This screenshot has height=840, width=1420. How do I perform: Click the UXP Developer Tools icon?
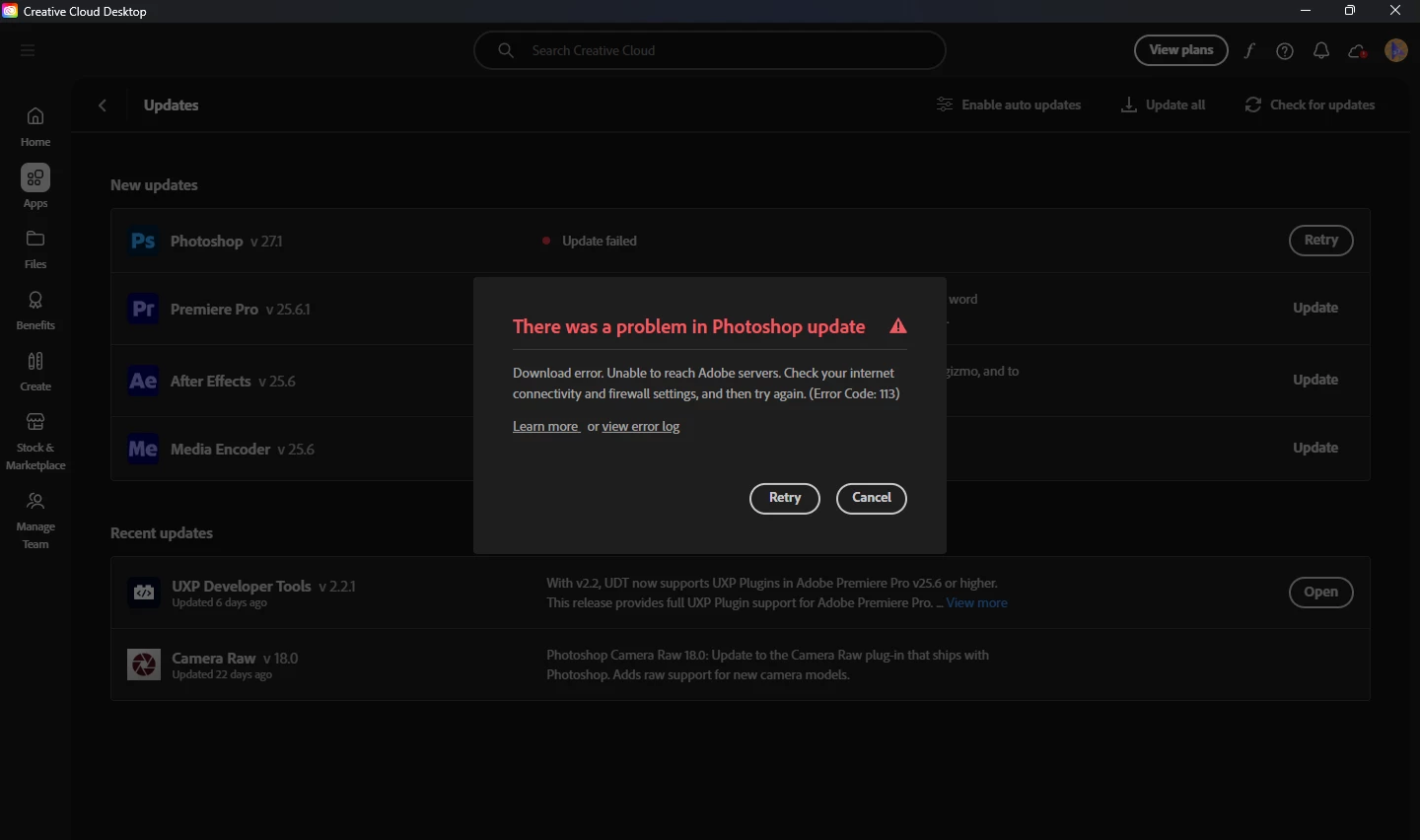(x=144, y=593)
